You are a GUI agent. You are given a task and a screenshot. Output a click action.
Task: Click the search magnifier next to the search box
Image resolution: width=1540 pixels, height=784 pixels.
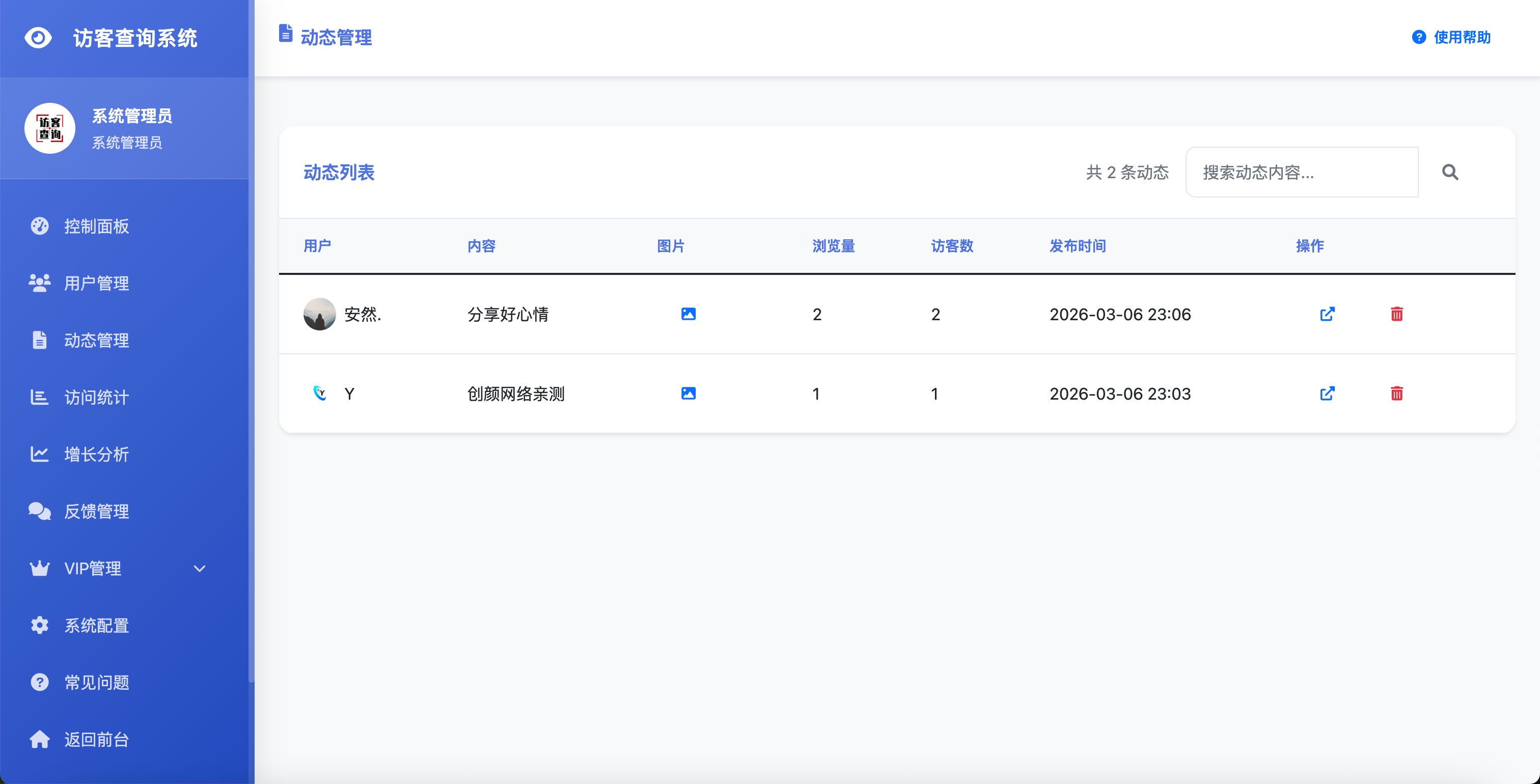tap(1450, 172)
